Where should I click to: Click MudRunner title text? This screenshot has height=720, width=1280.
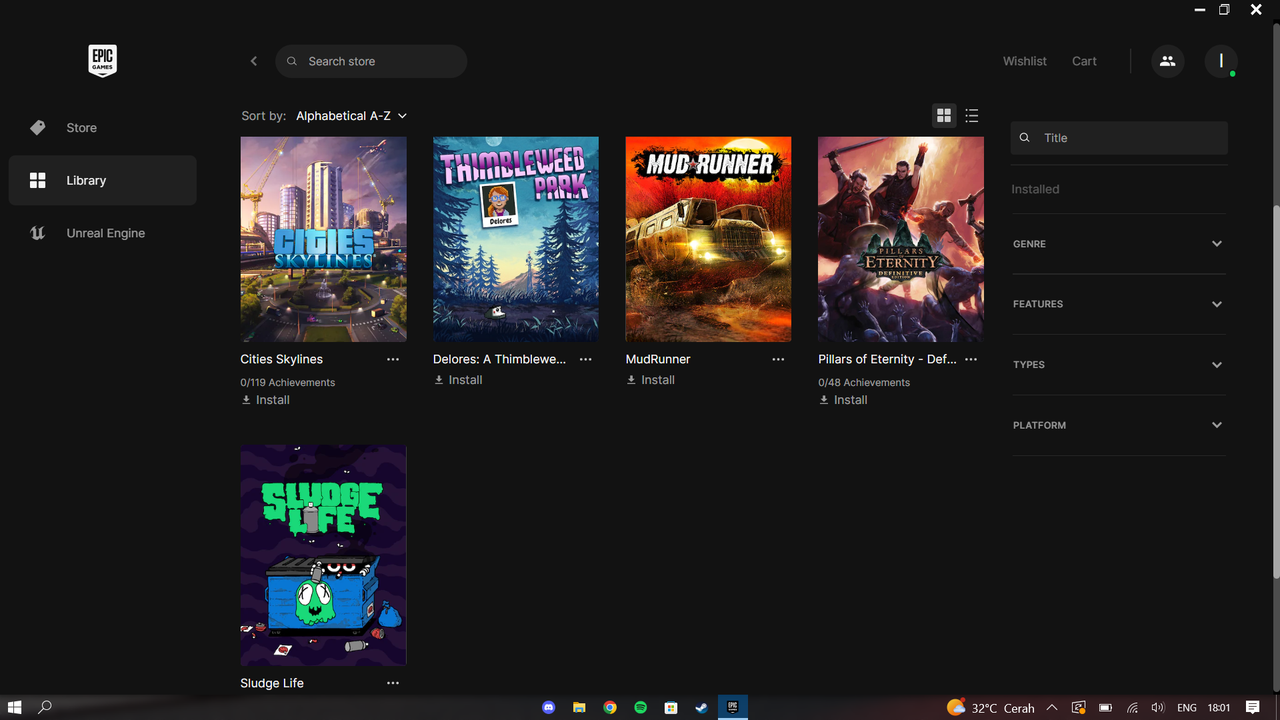coord(658,359)
